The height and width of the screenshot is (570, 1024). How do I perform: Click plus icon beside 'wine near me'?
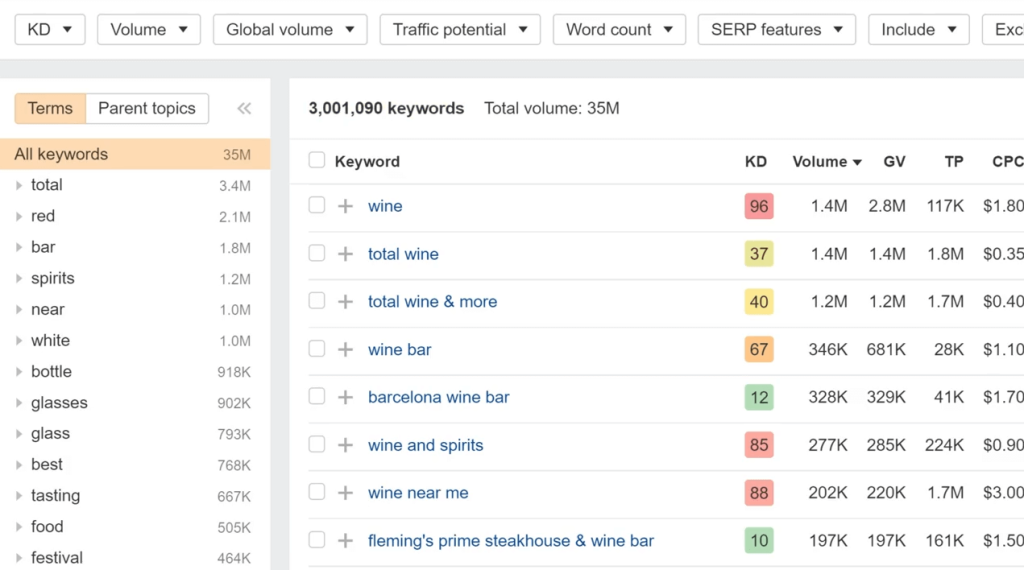pyautogui.click(x=345, y=493)
